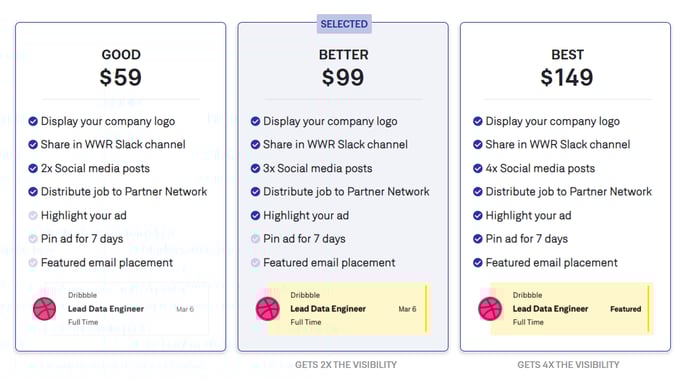Screen dimensions: 688x379
Task: Click Dribbble logo in GOOD plan preview
Action: [44, 309]
